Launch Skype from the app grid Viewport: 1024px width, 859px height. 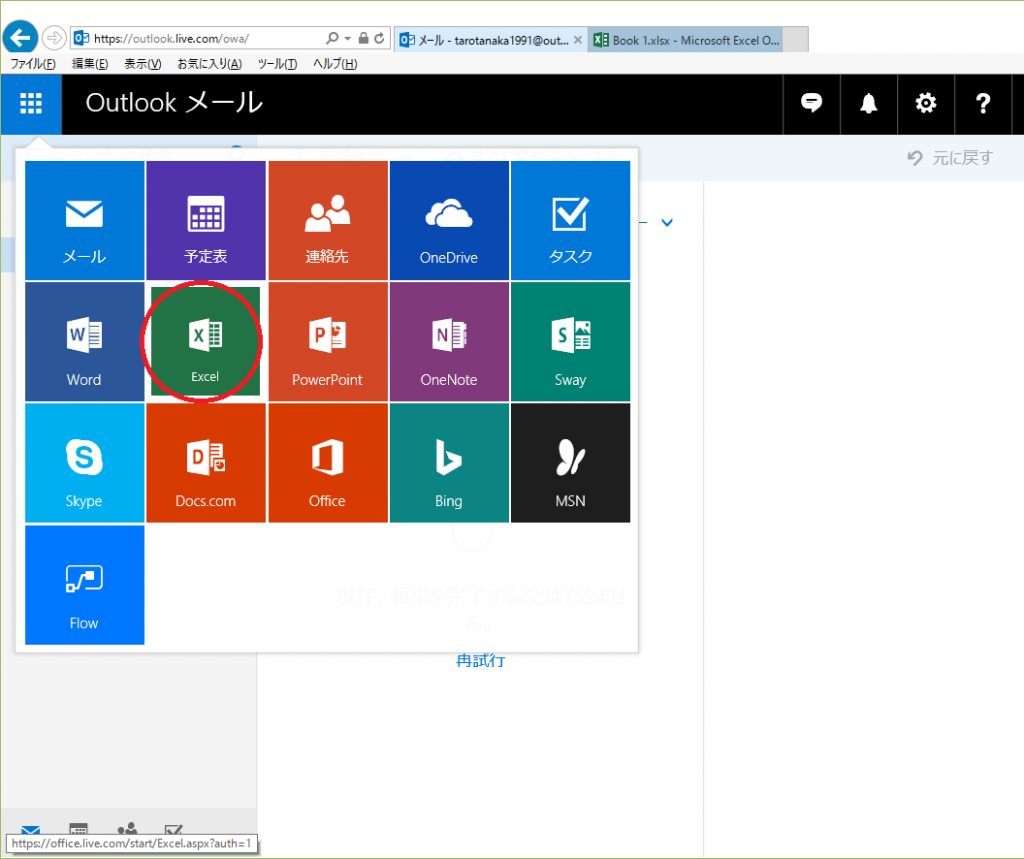[84, 462]
